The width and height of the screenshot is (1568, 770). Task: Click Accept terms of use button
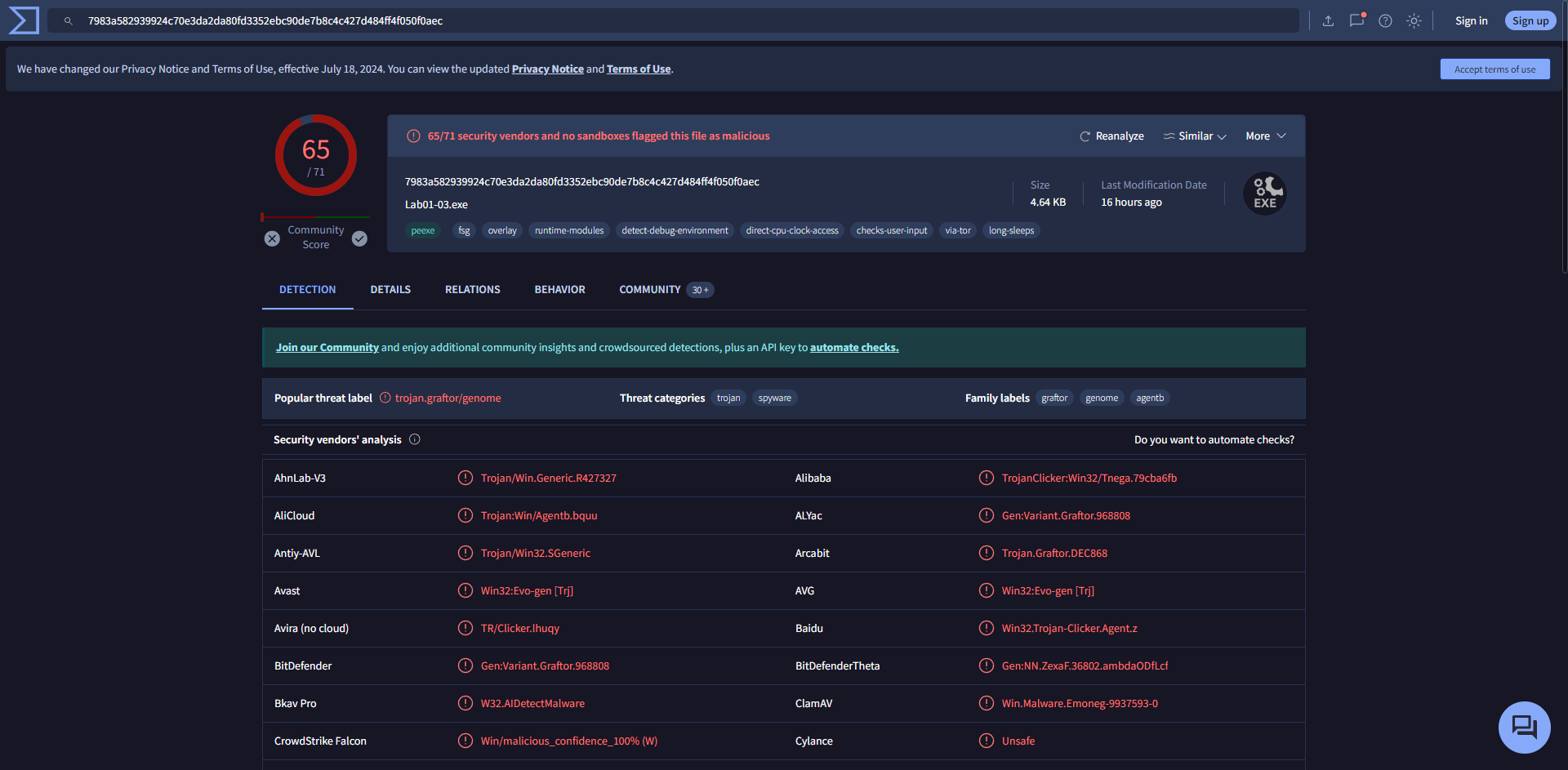(1494, 69)
